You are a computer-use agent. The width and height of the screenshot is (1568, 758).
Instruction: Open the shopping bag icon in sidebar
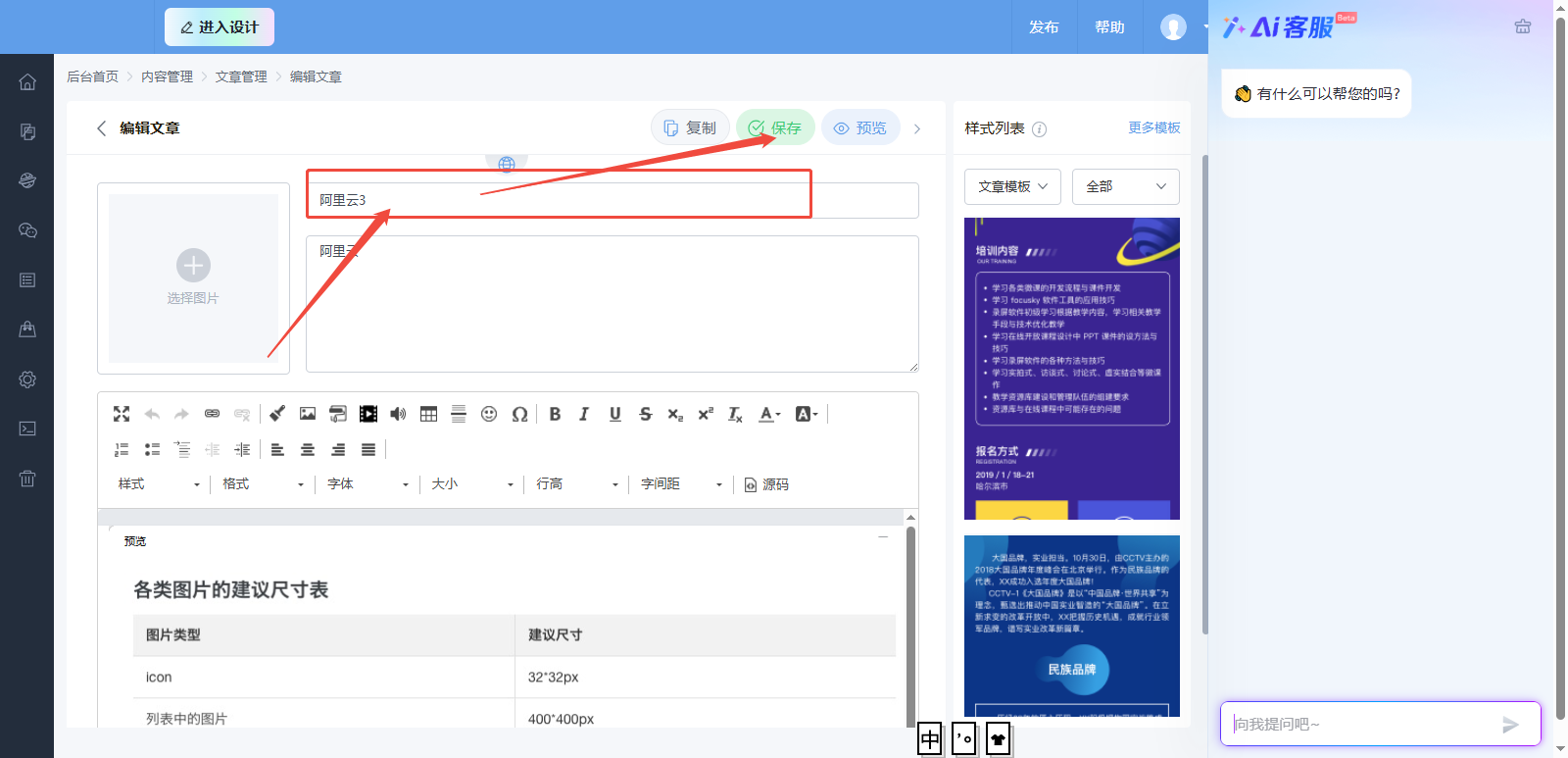click(27, 329)
